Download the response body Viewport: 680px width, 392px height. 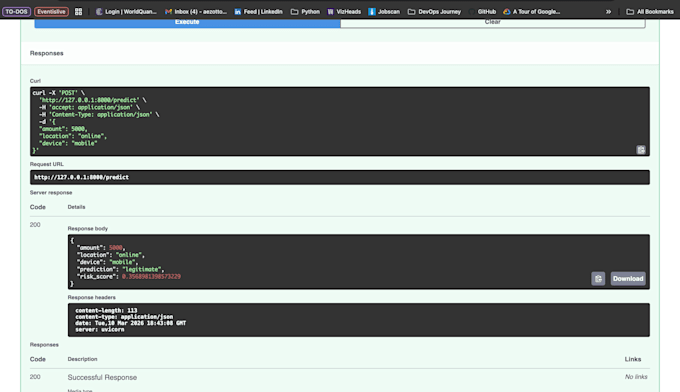point(628,278)
